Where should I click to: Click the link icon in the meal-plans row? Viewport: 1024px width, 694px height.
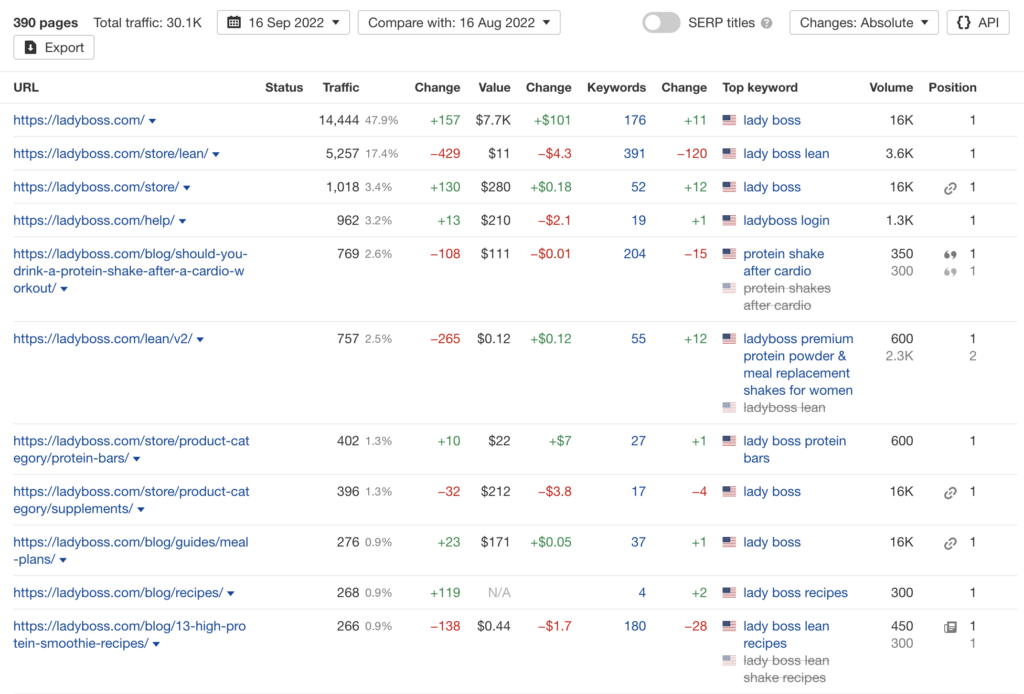tap(950, 543)
